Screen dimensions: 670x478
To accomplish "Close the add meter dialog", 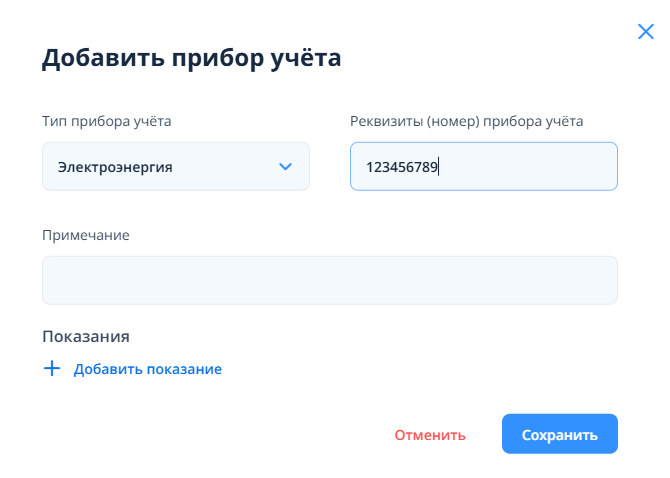I will (x=645, y=32).
